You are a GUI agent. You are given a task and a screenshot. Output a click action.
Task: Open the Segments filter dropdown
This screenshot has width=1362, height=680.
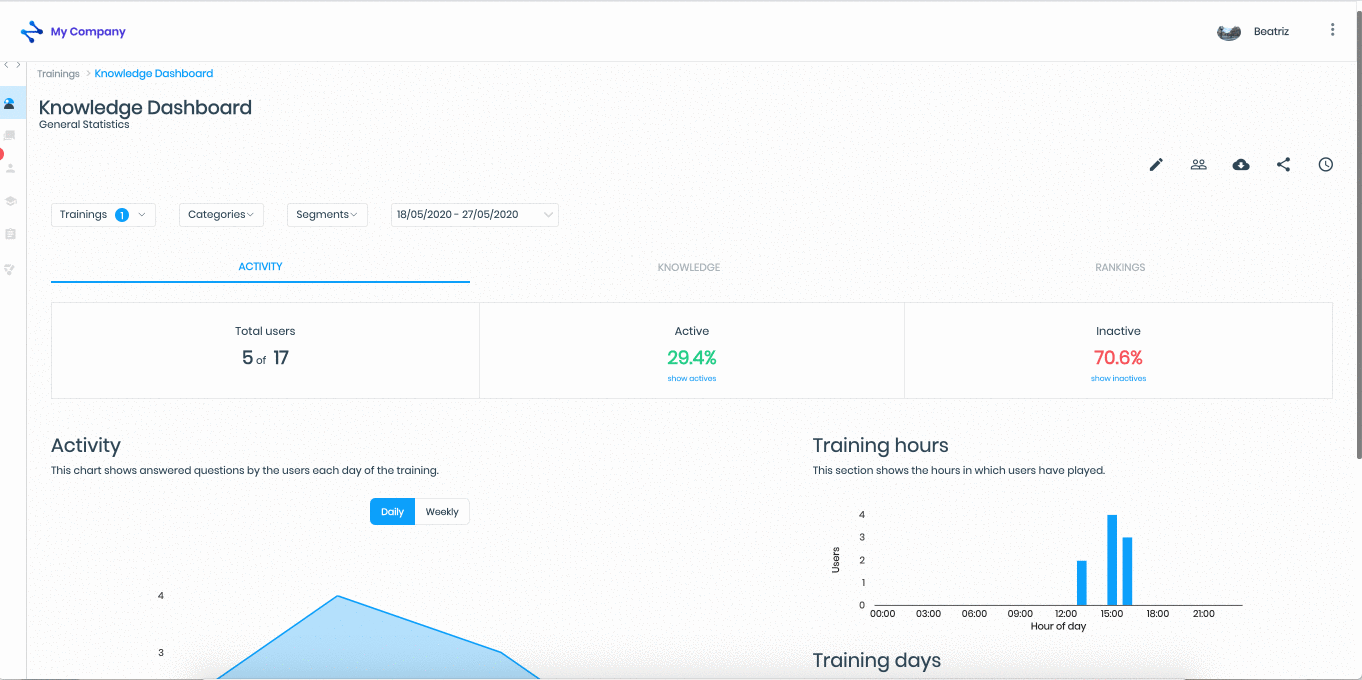pyautogui.click(x=327, y=215)
